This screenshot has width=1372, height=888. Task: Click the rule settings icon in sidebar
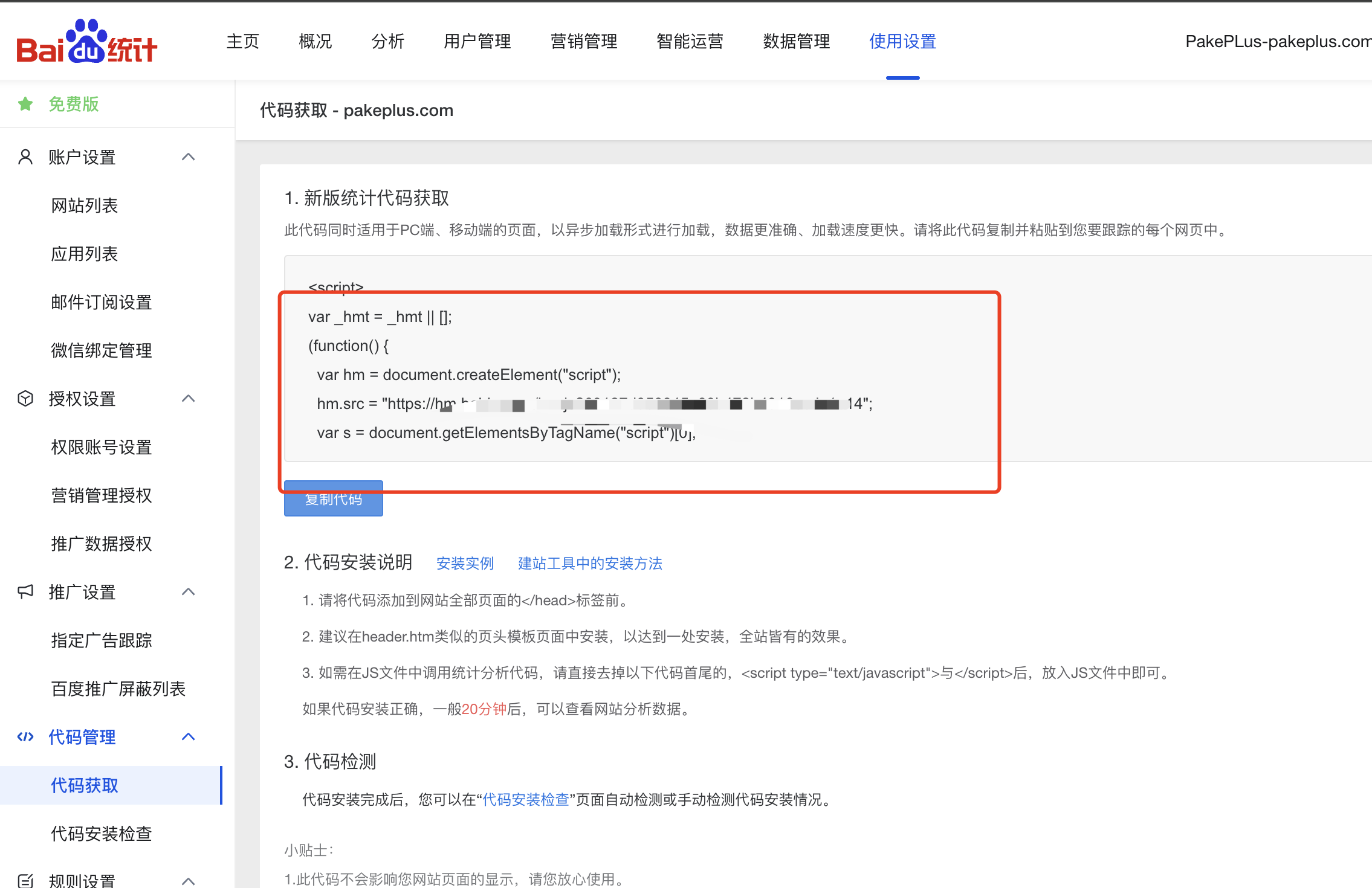25,880
